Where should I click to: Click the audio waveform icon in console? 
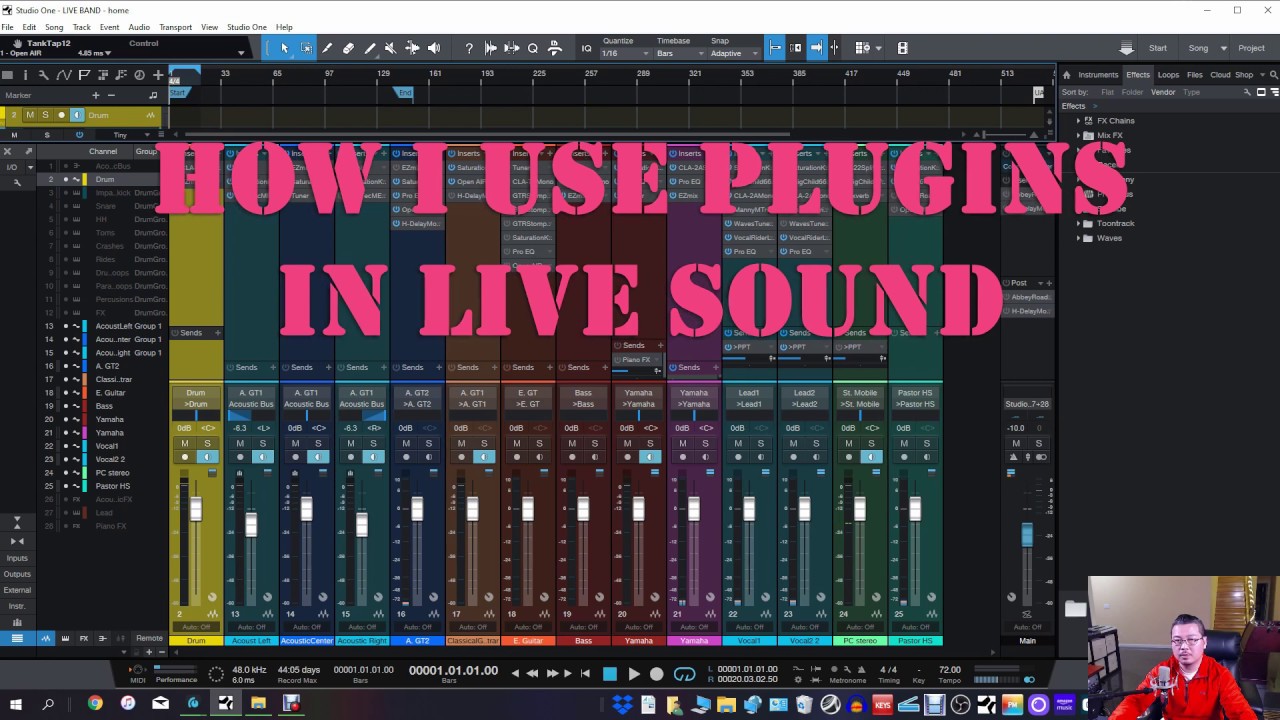[x=46, y=638]
